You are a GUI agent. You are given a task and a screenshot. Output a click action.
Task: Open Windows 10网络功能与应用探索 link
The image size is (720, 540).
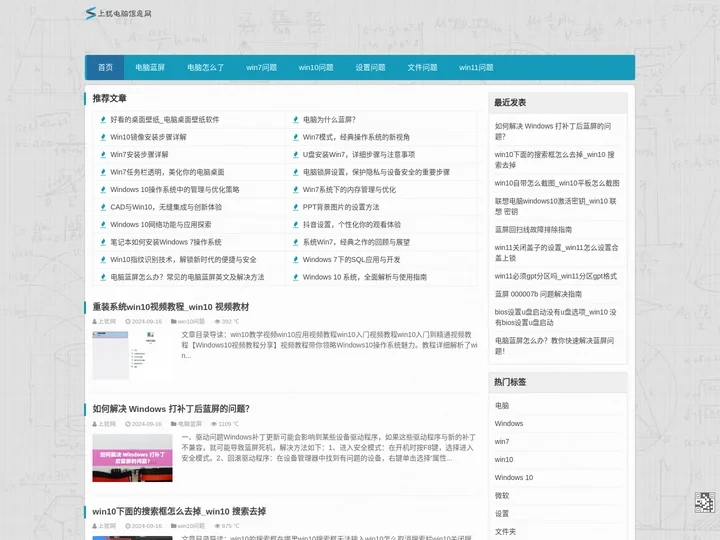[x=161, y=225]
